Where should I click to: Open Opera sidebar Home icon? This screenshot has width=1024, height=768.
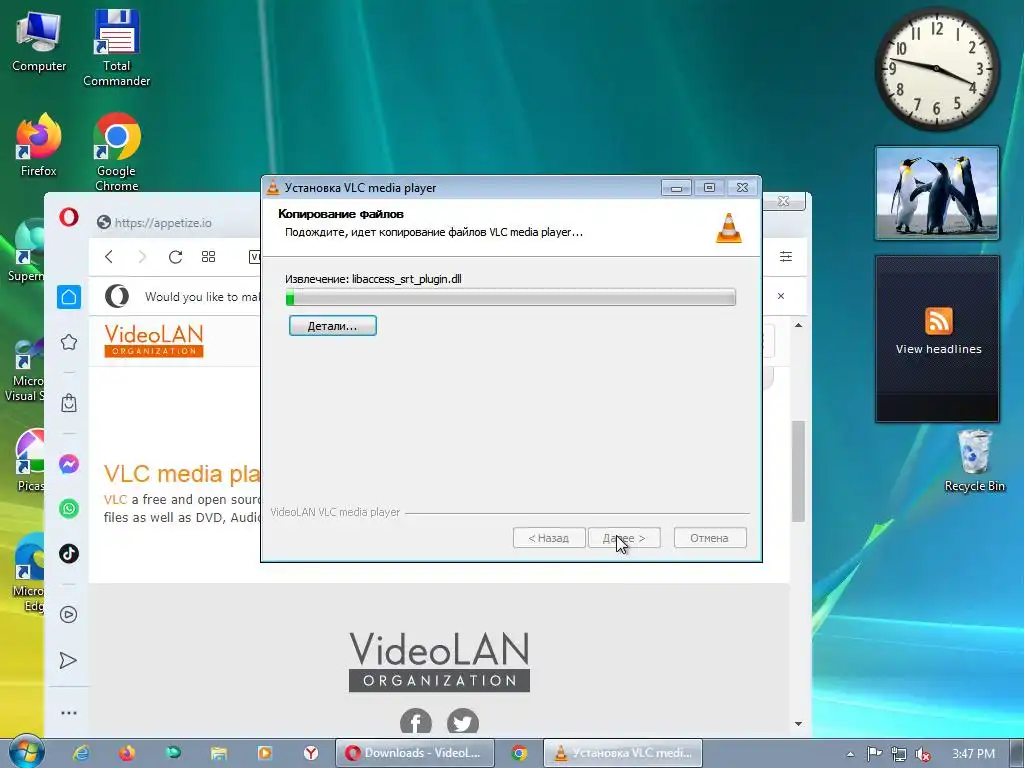pyautogui.click(x=69, y=297)
